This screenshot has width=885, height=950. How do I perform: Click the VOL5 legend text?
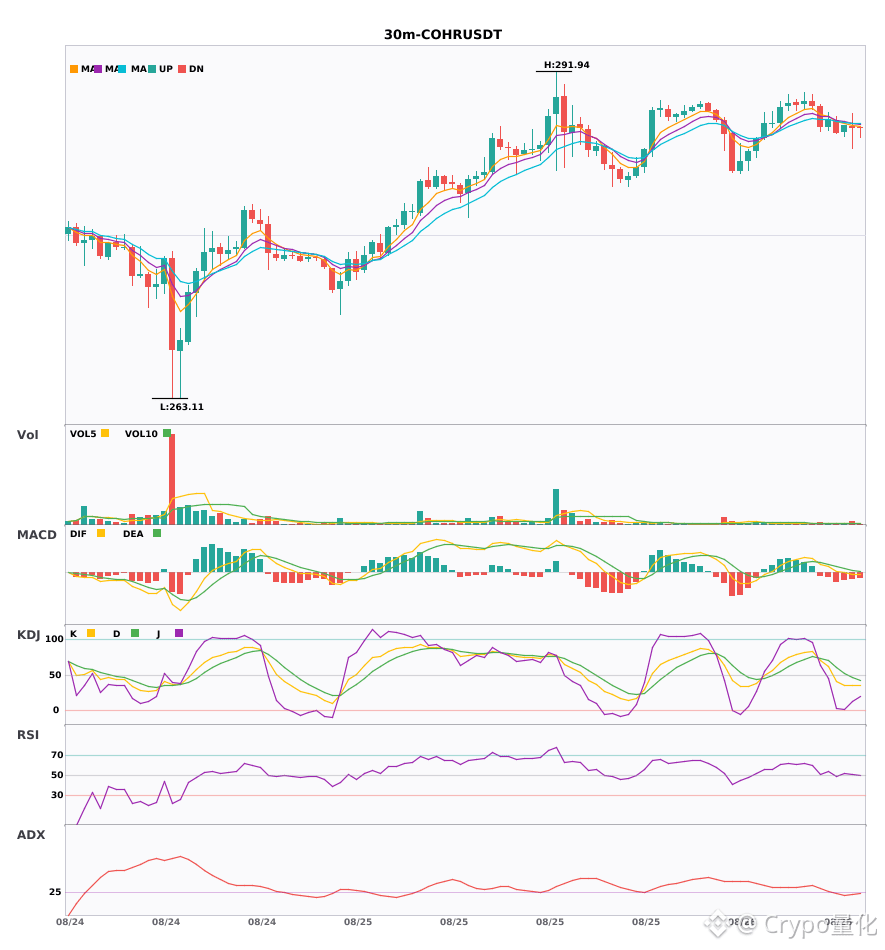click(x=83, y=434)
